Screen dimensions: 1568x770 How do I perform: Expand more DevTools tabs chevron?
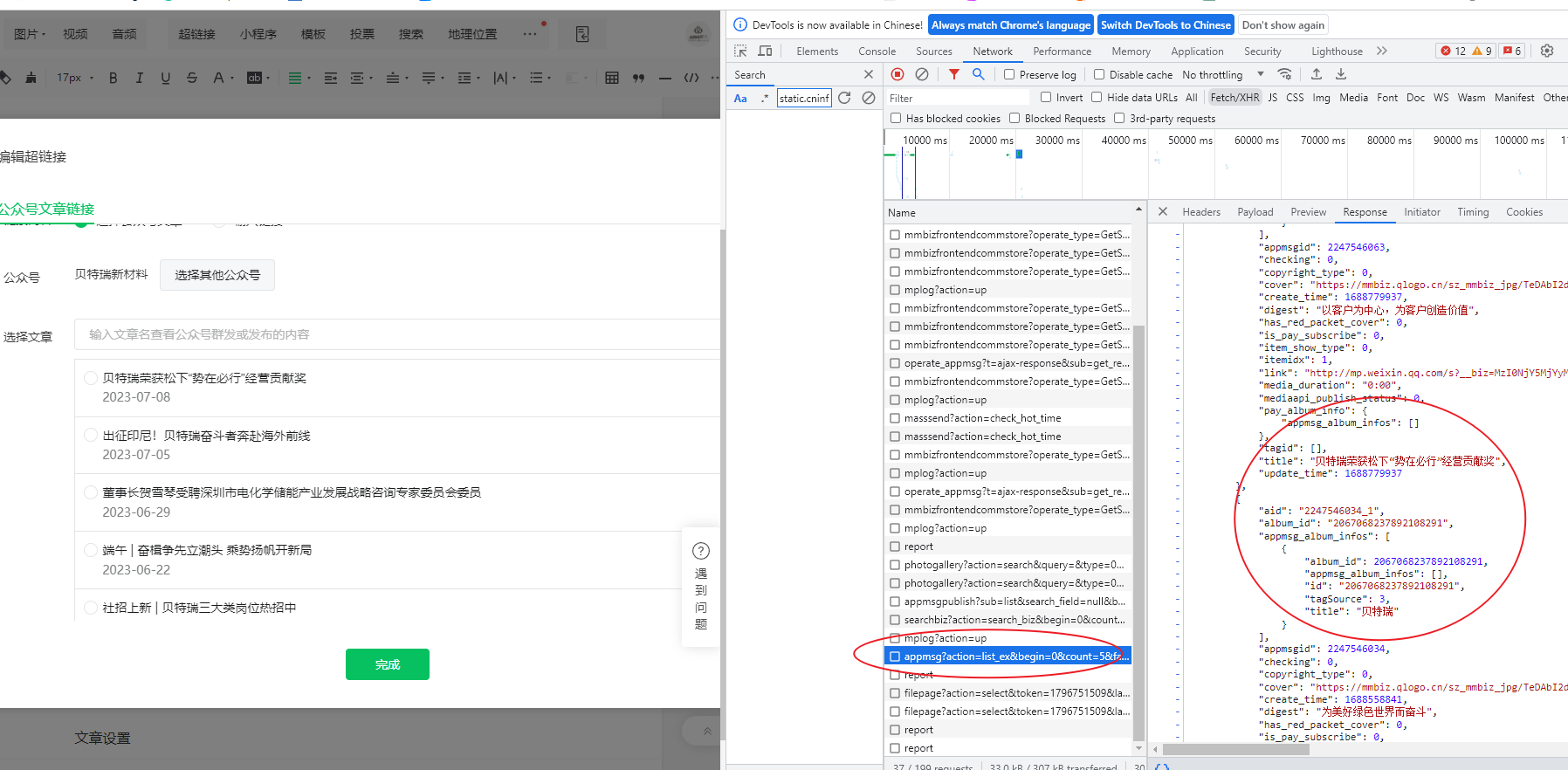[x=1382, y=51]
